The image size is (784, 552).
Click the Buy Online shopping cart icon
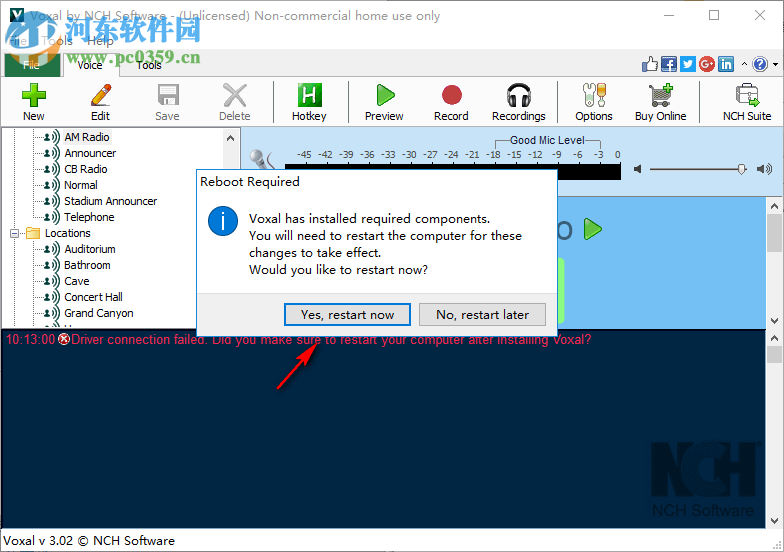coord(660,96)
